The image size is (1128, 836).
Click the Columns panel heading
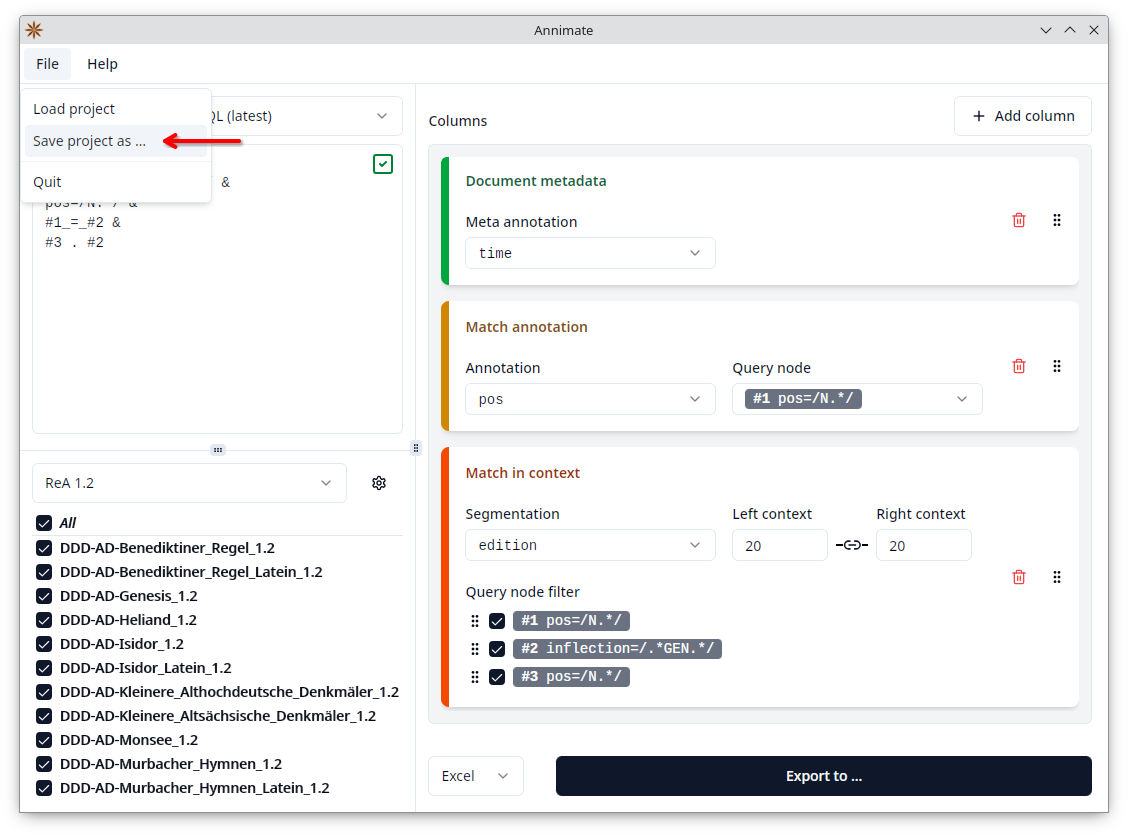click(x=458, y=121)
